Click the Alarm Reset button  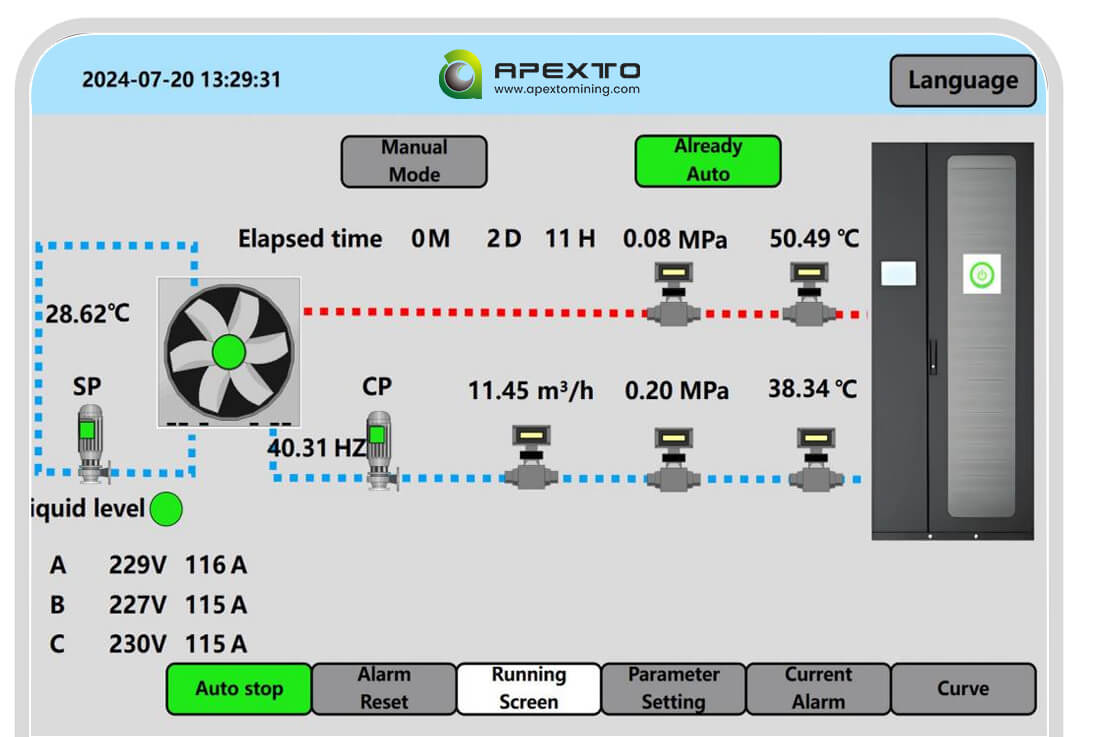point(383,687)
